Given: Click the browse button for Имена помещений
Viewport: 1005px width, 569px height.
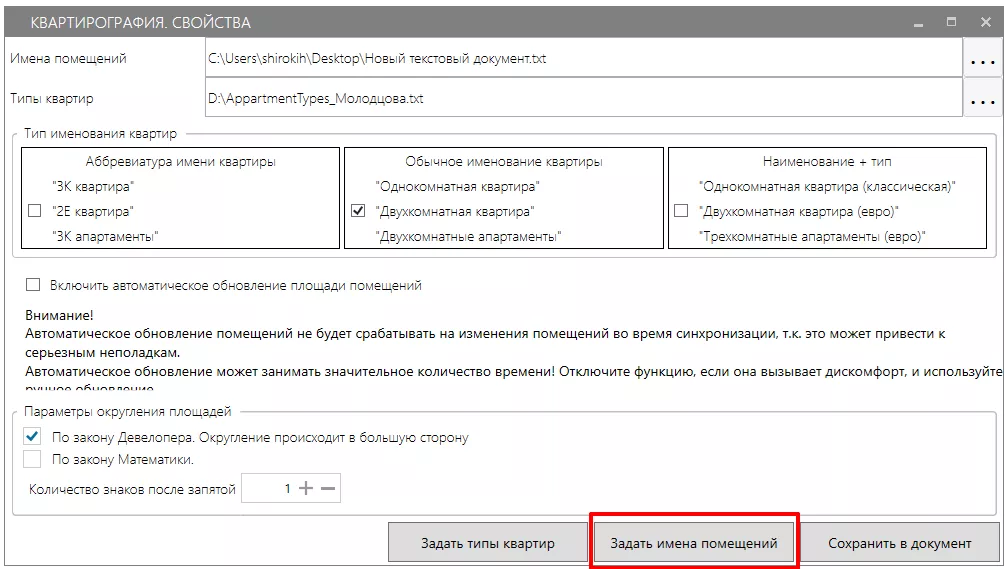Looking at the screenshot, I should [982, 59].
